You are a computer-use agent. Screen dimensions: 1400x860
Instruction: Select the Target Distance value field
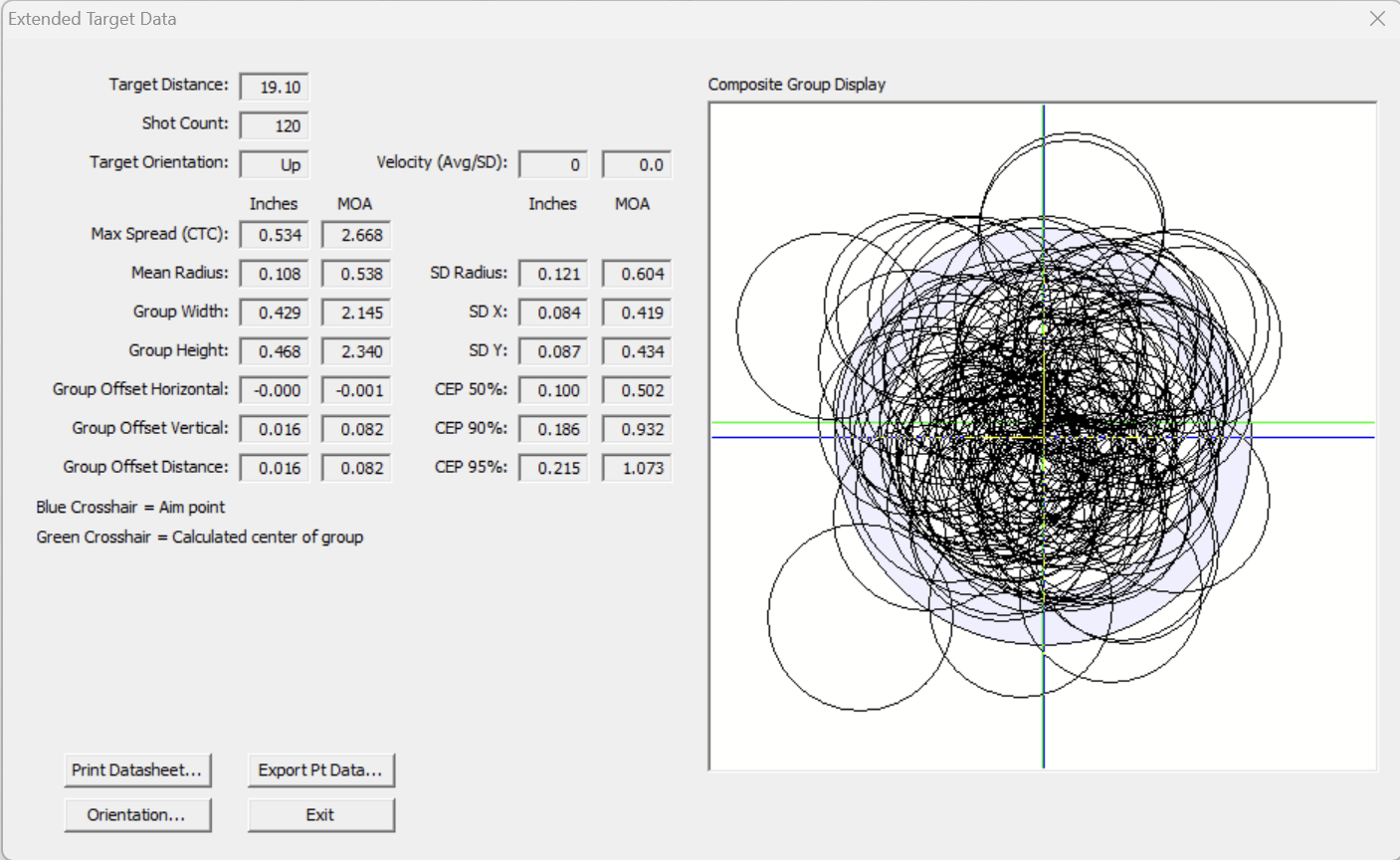pyautogui.click(x=275, y=88)
